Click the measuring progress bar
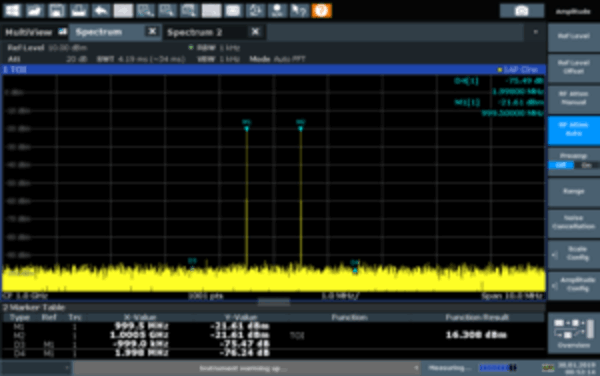 [497, 368]
